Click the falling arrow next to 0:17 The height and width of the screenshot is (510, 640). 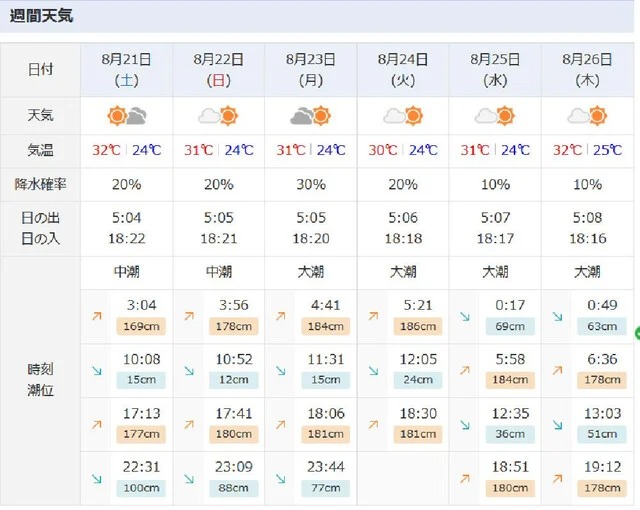462,315
